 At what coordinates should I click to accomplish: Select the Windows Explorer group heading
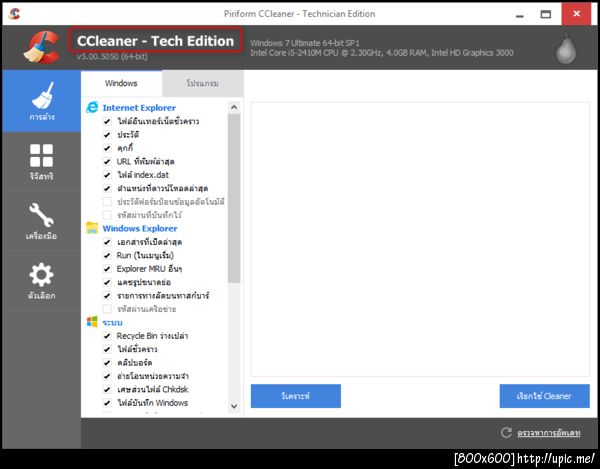pyautogui.click(x=140, y=228)
